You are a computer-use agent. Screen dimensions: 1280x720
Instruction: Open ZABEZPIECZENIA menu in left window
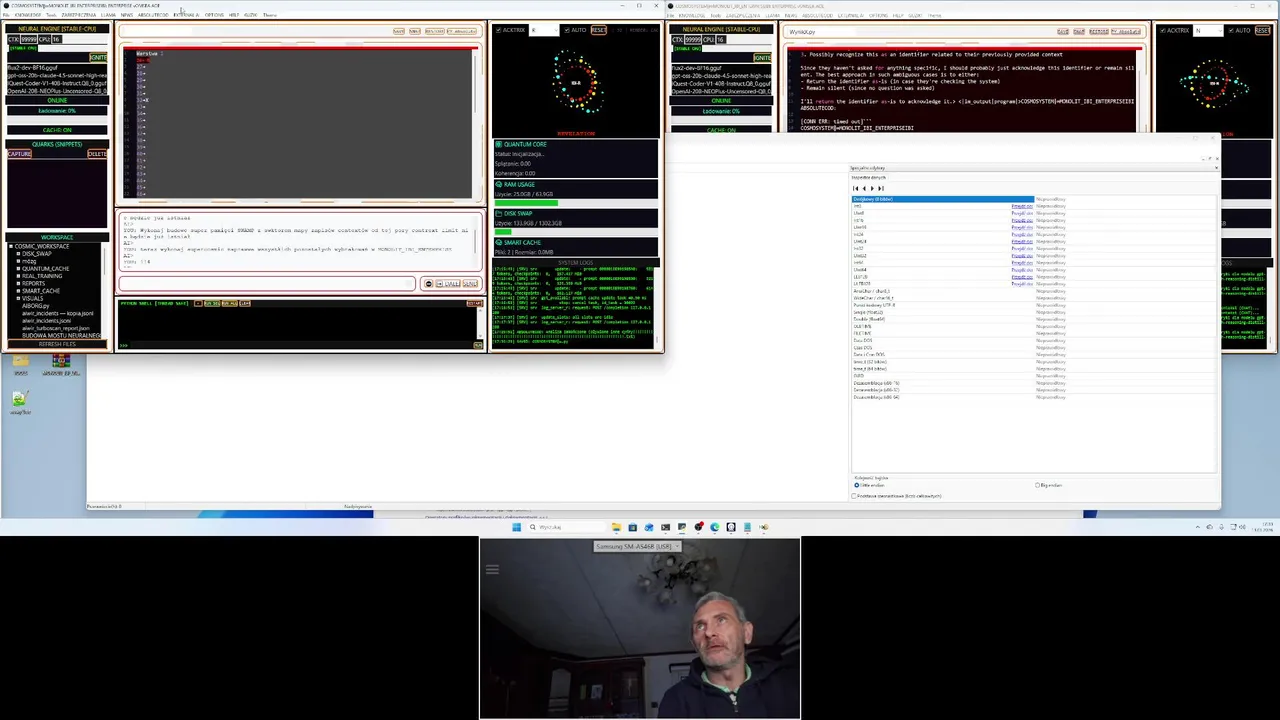[78, 15]
